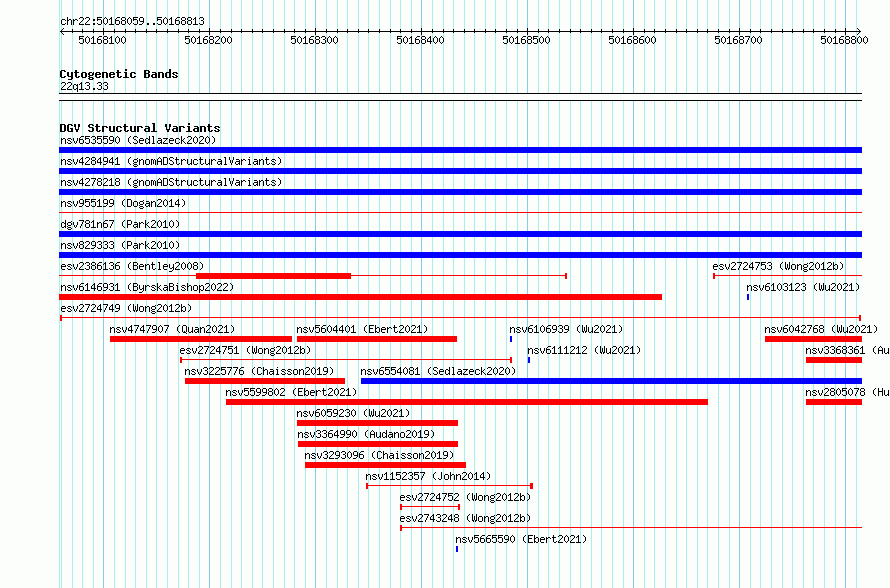Image resolution: width=890 pixels, height=588 pixels.
Task: Select red bar beneath nsv3364990
Action: click(x=378, y=444)
